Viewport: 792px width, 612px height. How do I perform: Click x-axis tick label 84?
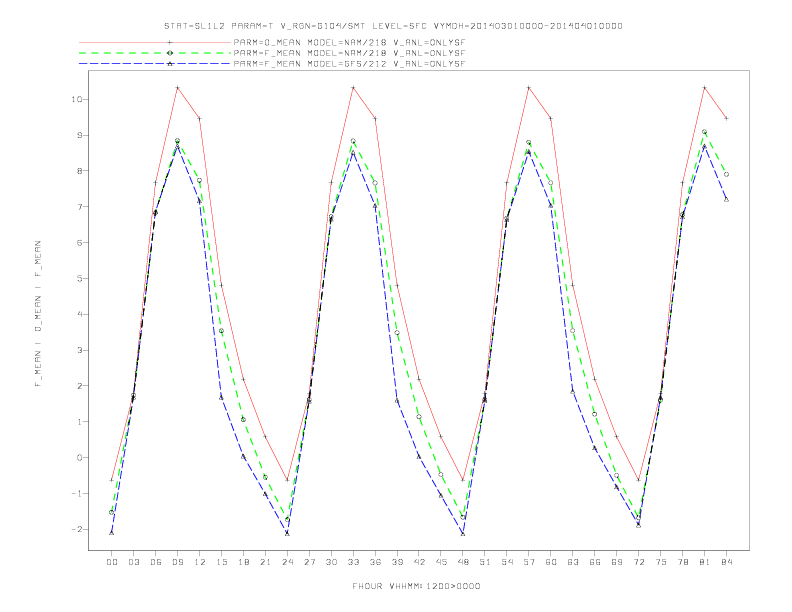[726, 562]
